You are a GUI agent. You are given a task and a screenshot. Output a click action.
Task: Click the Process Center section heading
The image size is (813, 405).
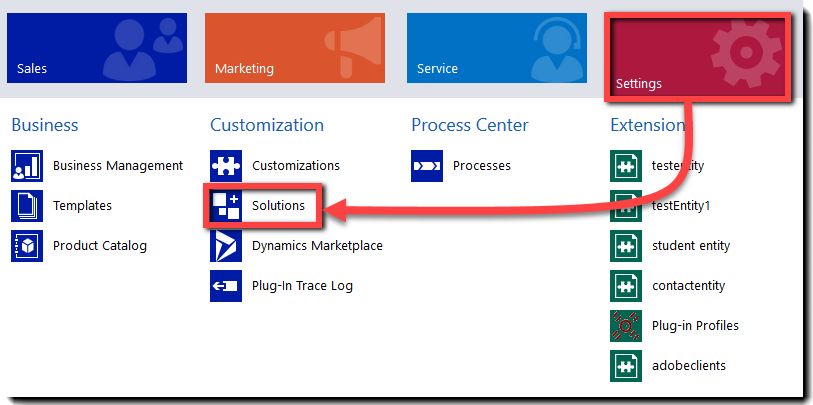point(470,125)
